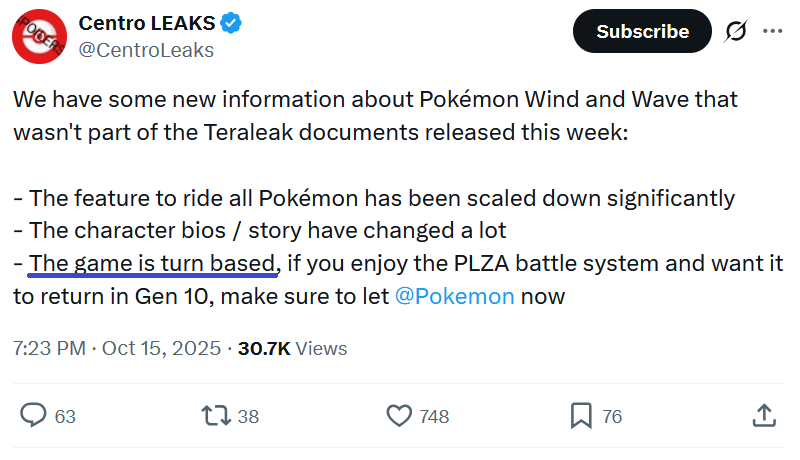Click the 76 bookmarks count
The height and width of the screenshot is (460, 800).
(x=611, y=416)
